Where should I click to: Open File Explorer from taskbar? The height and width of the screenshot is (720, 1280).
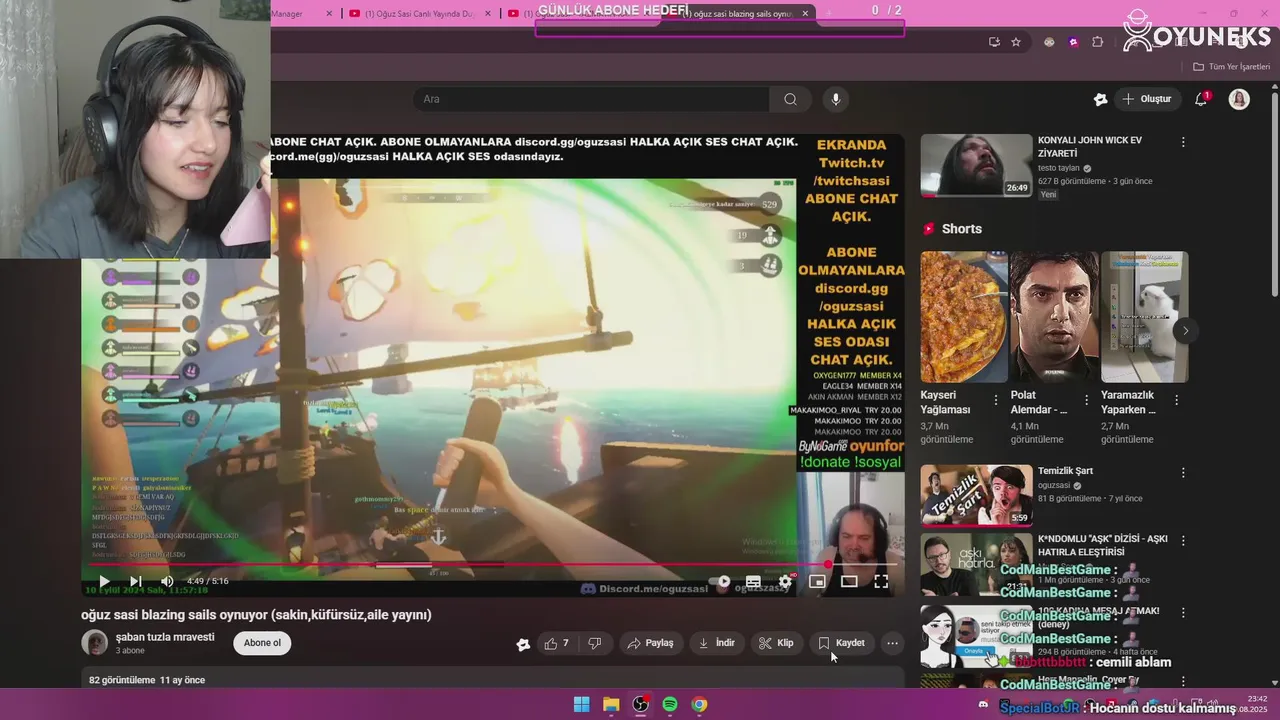click(x=611, y=705)
